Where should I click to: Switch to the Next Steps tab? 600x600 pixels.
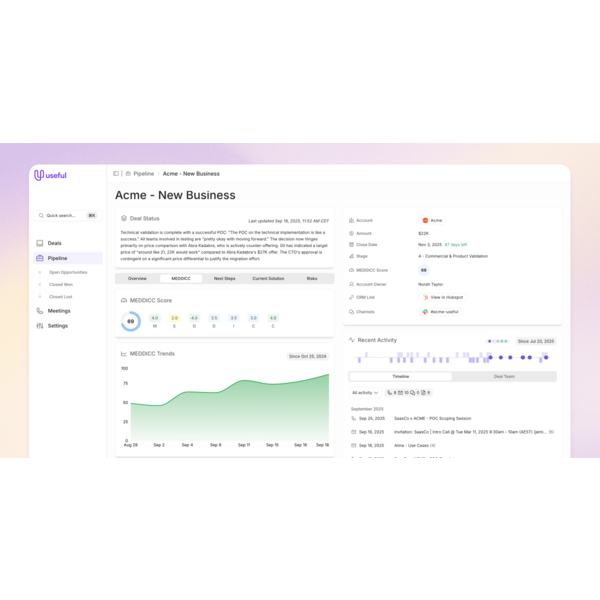click(224, 279)
